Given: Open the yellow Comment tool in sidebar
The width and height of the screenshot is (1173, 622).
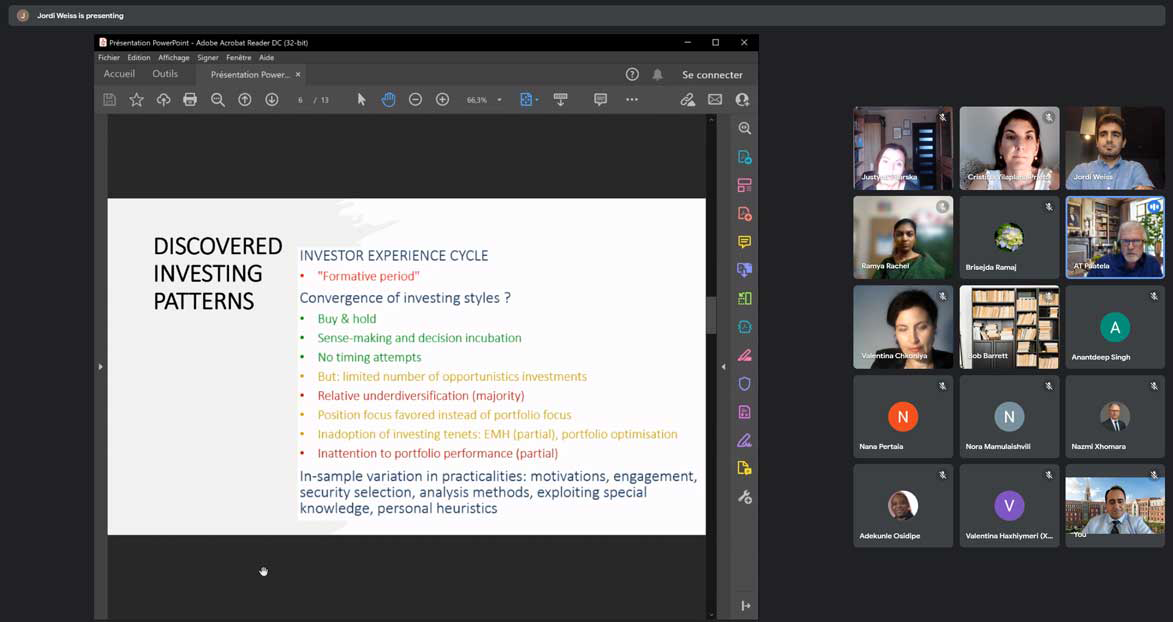Looking at the screenshot, I should pyautogui.click(x=744, y=242).
